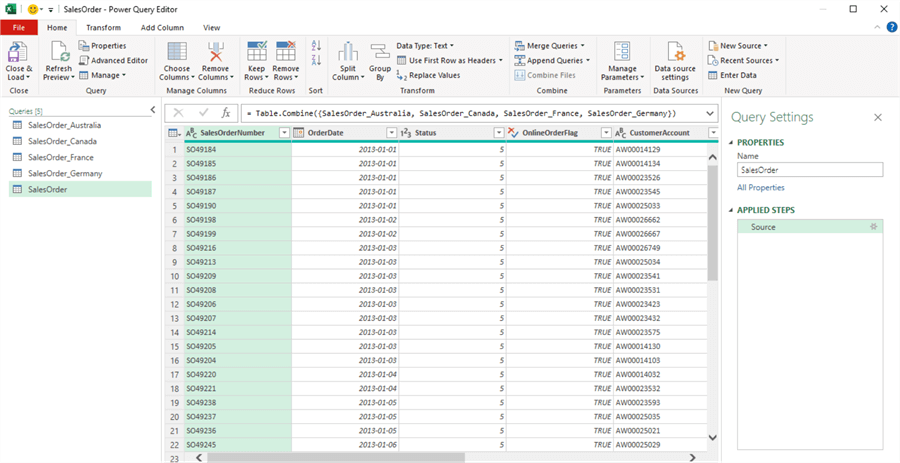Switch to the Transform tab
900x463 pixels.
[x=103, y=27]
